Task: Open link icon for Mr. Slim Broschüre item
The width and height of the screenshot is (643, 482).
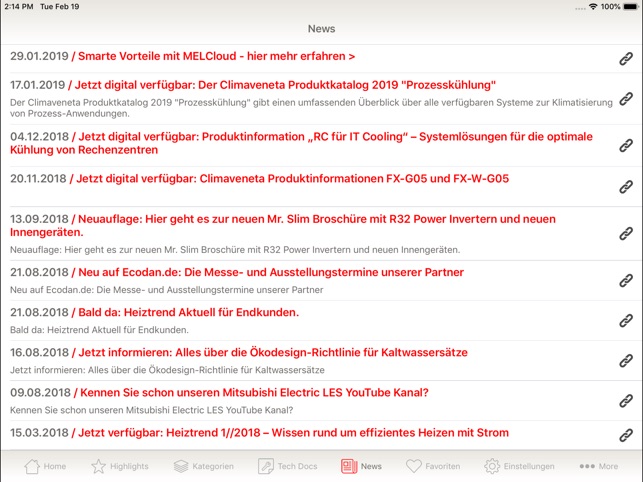Action: coord(626,233)
